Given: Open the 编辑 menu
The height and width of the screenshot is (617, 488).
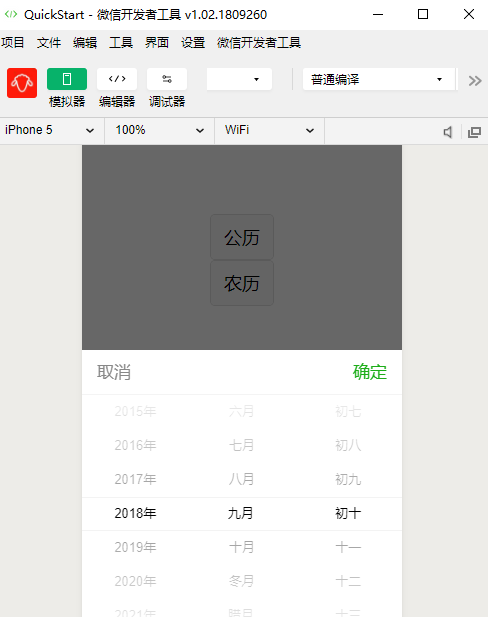Looking at the screenshot, I should point(85,42).
